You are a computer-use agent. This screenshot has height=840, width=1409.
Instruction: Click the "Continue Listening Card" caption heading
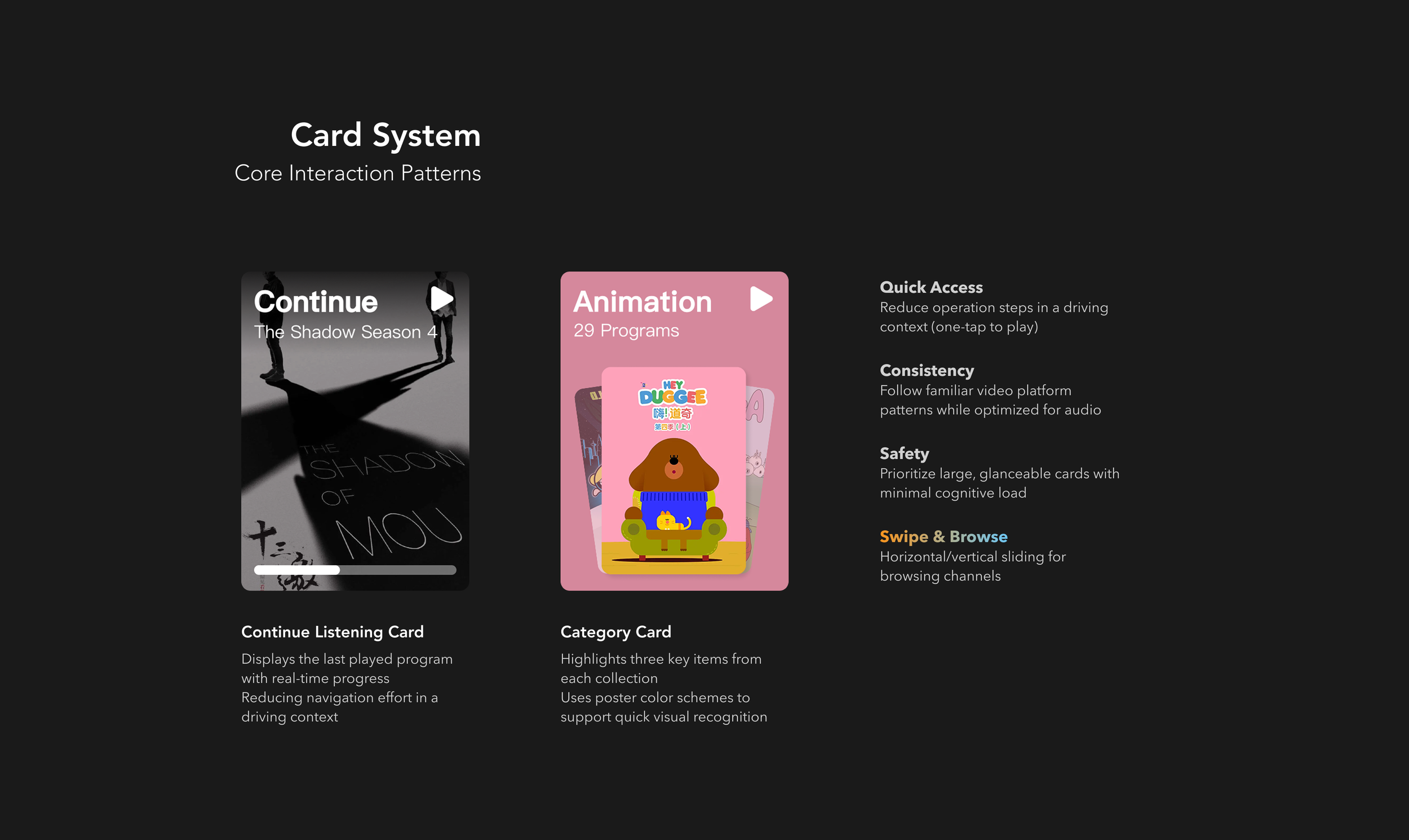pos(333,632)
